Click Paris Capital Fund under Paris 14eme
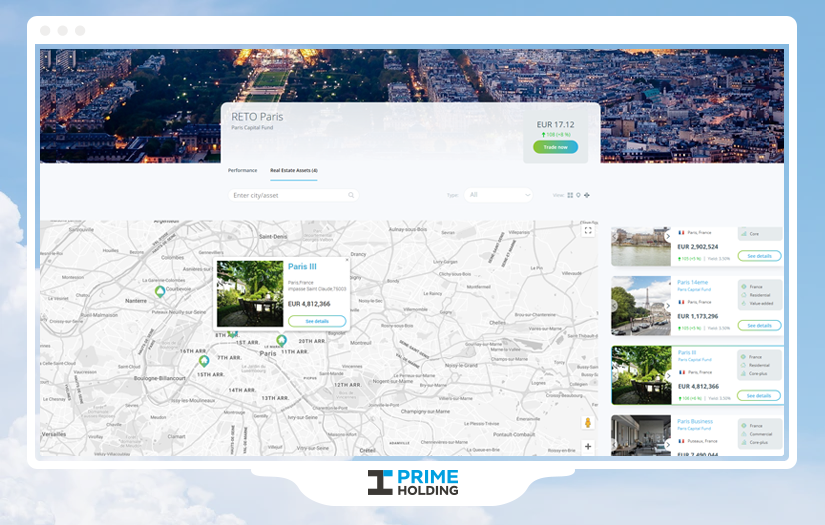The image size is (825, 525). [693, 289]
